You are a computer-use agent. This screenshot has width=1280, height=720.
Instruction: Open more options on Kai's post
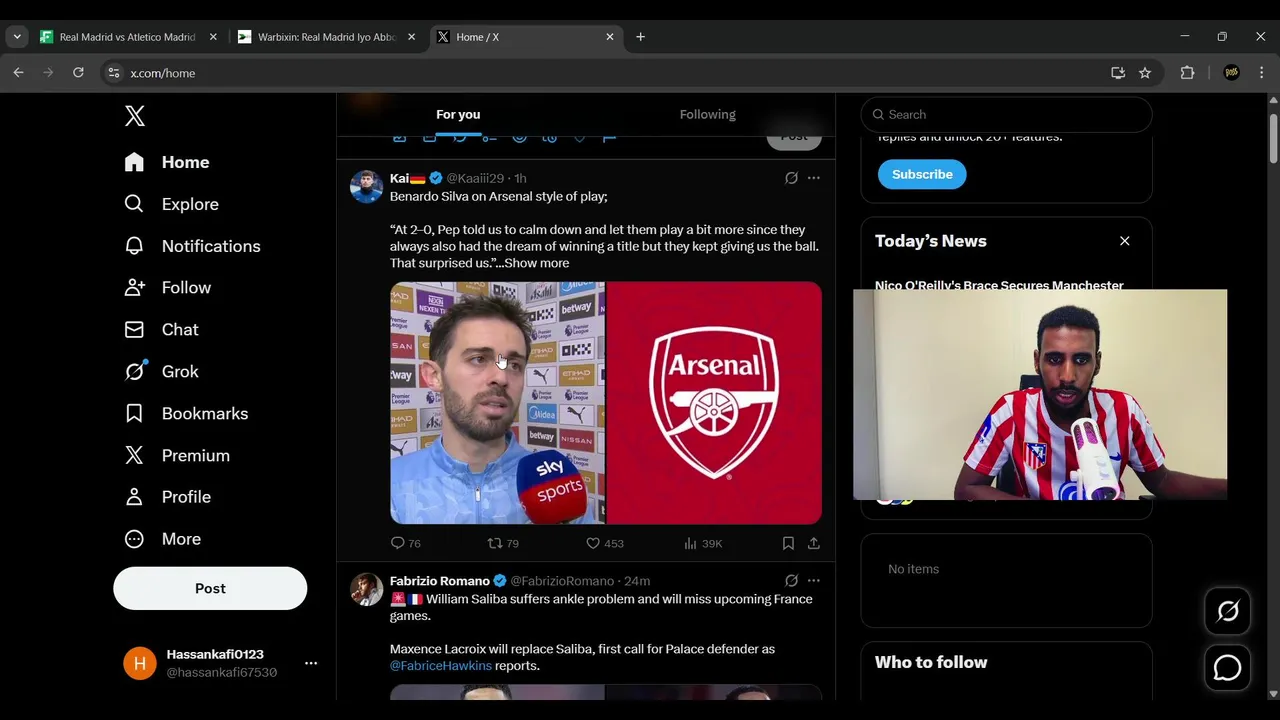(814, 178)
